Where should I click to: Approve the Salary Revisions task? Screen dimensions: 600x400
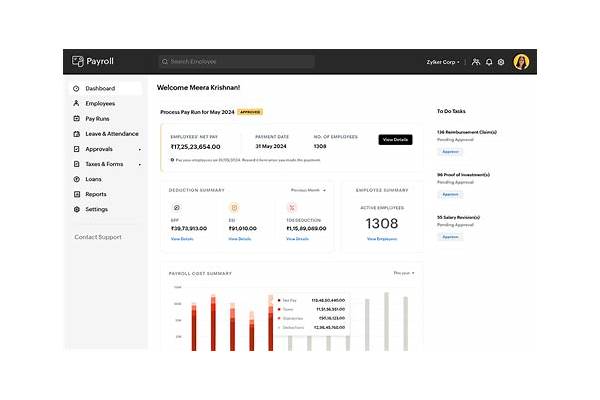(x=450, y=237)
